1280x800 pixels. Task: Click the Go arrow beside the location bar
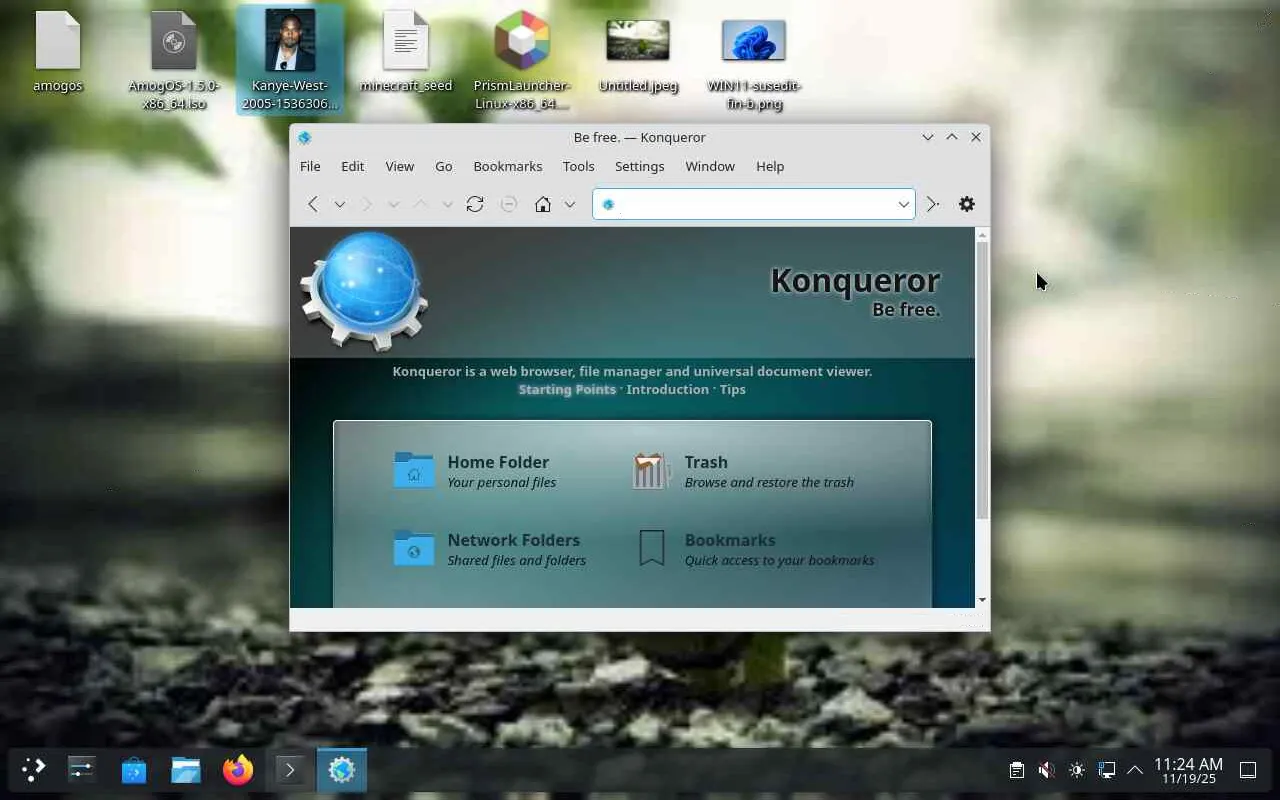(932, 204)
